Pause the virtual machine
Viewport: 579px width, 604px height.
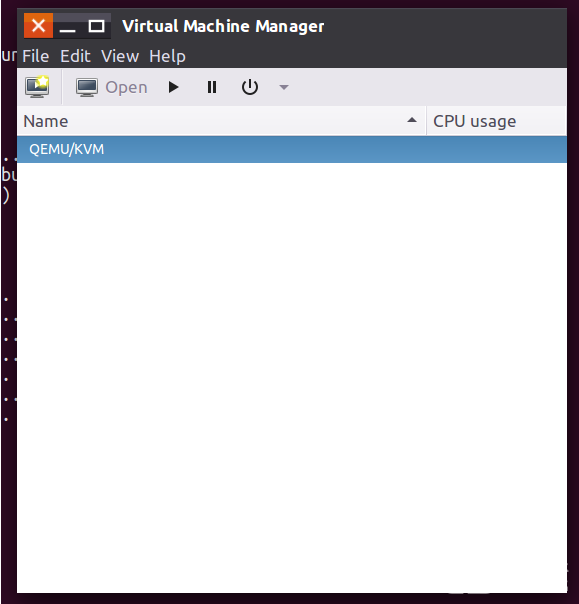pyautogui.click(x=211, y=87)
